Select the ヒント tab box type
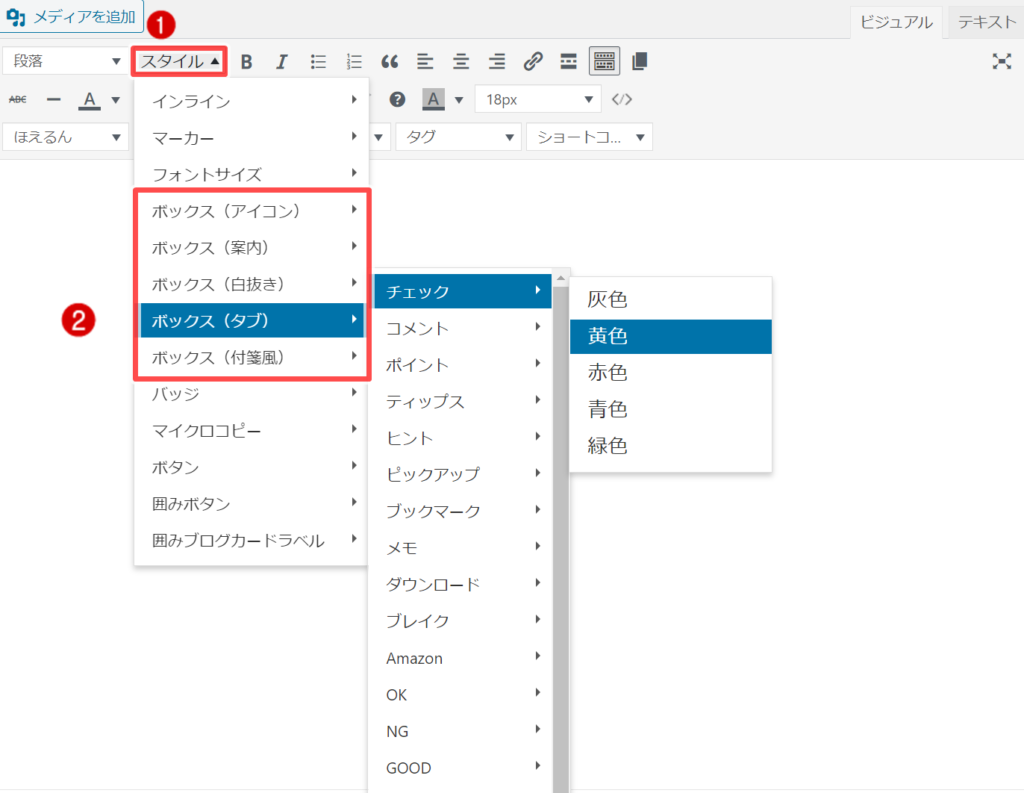Viewport: 1024px width, 793px height. coord(462,438)
